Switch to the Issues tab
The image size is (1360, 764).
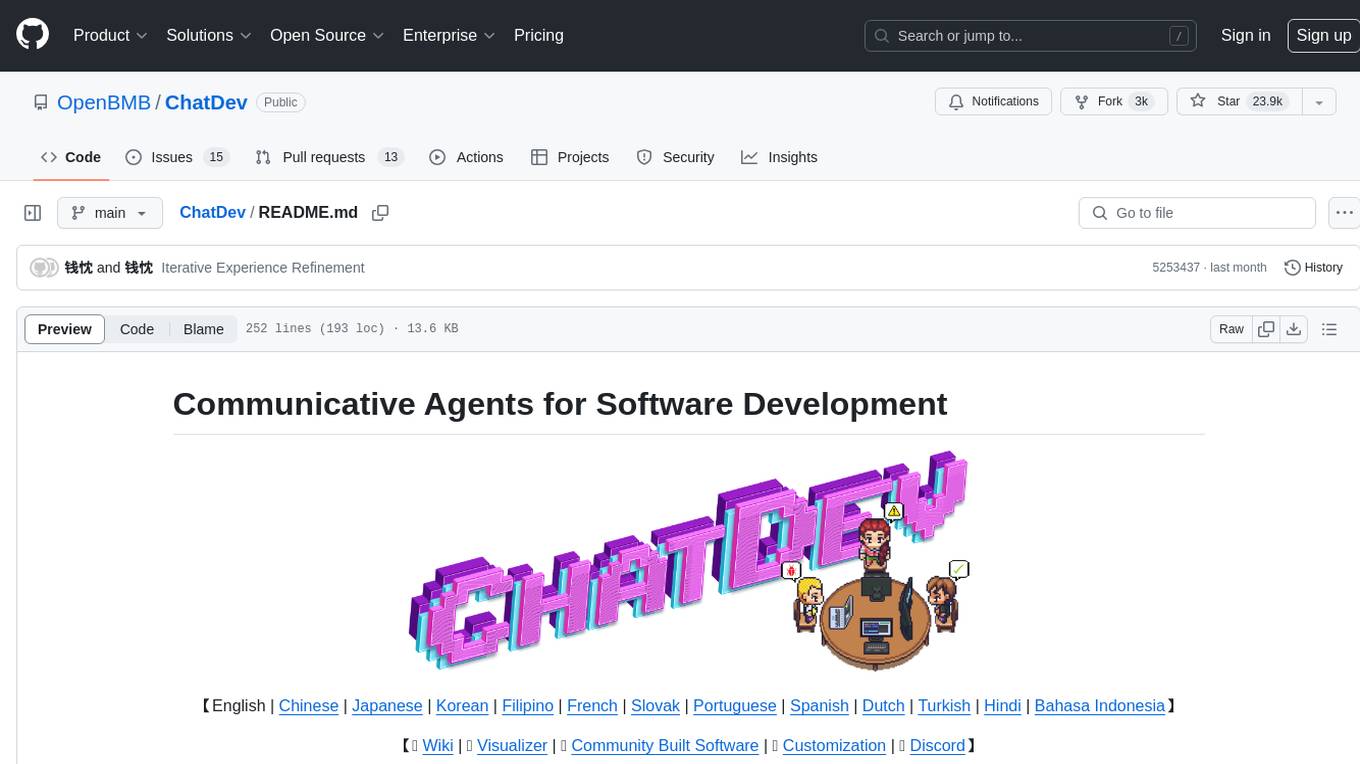click(x=177, y=157)
